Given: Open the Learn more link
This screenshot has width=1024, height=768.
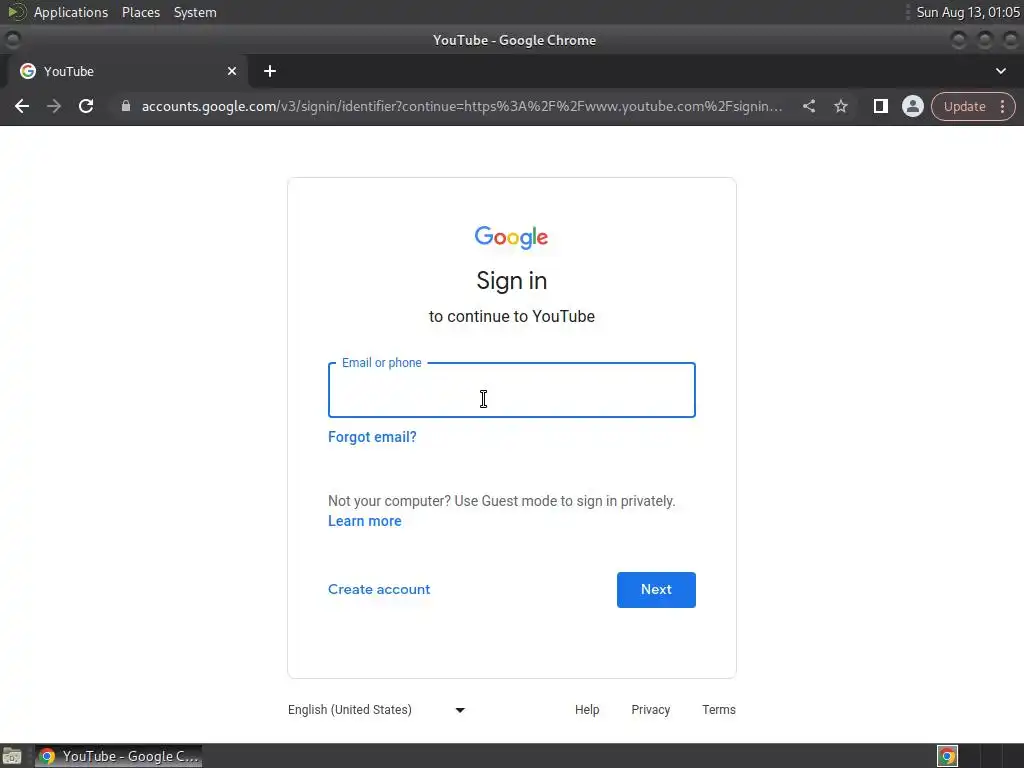Looking at the screenshot, I should click(364, 521).
